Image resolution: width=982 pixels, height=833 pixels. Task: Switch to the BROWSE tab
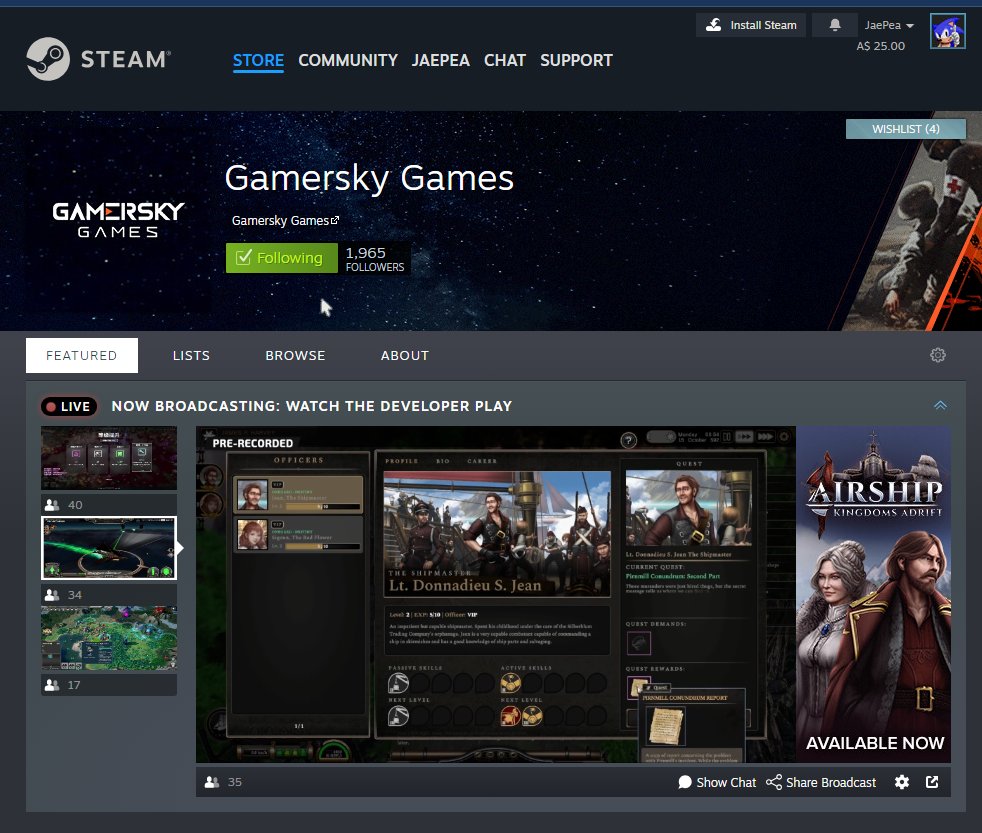click(x=295, y=355)
